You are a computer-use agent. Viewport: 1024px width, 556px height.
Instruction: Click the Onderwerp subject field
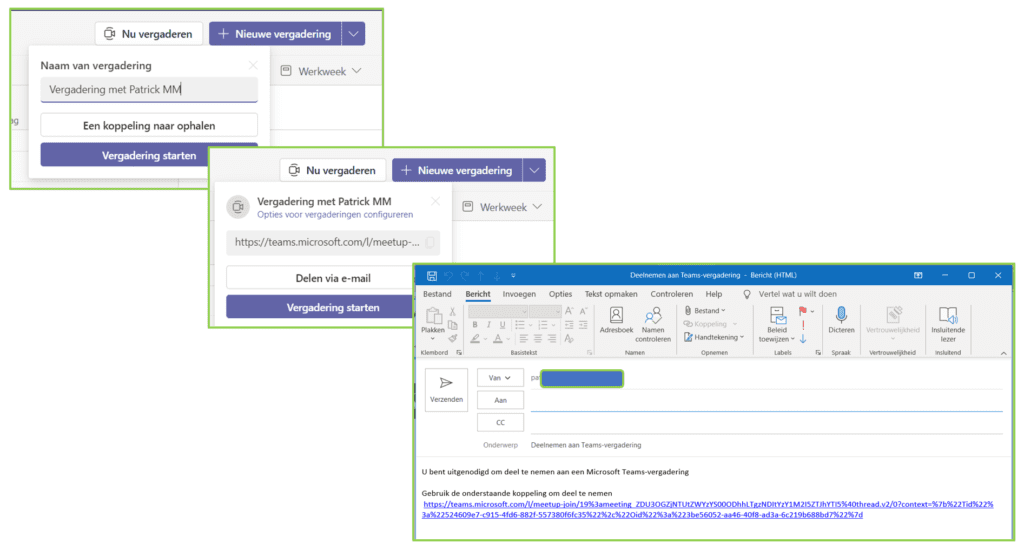pyautogui.click(x=766, y=445)
